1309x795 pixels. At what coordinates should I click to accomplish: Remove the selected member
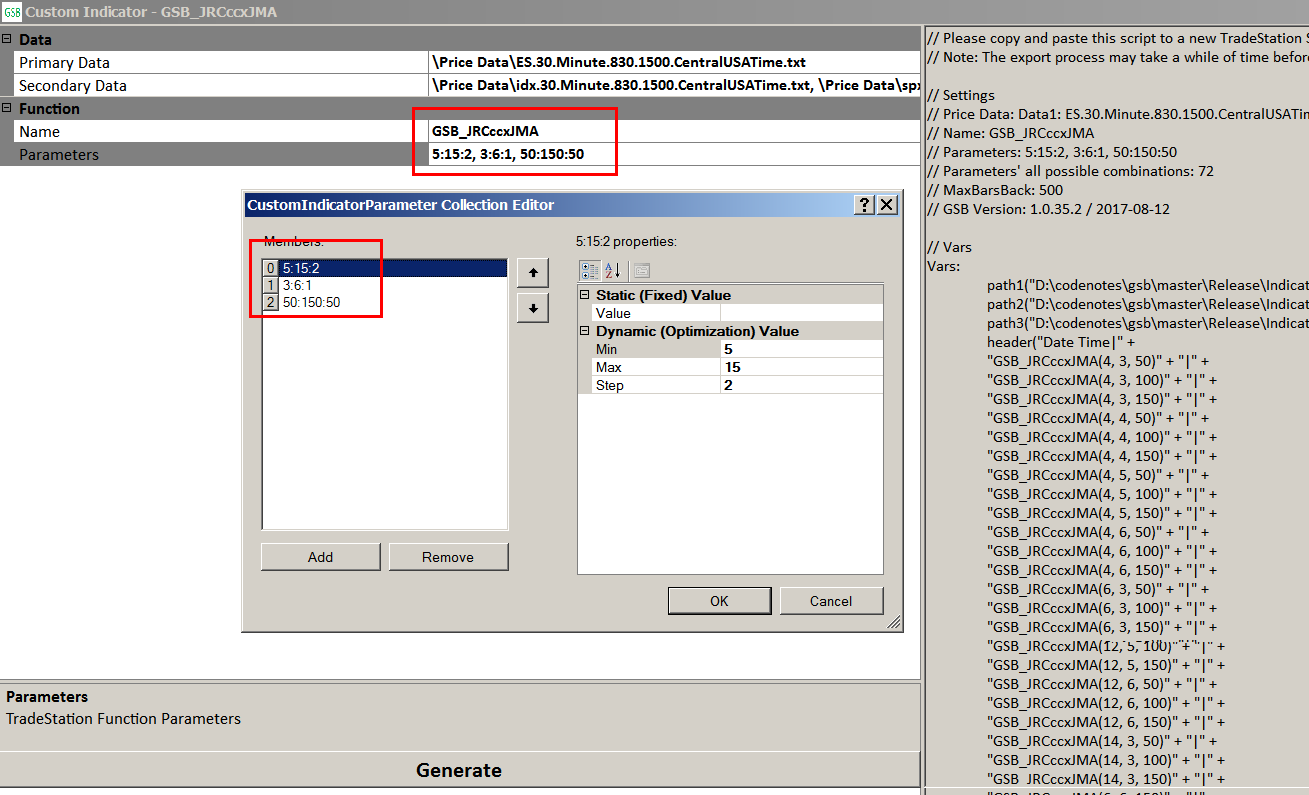tap(448, 557)
